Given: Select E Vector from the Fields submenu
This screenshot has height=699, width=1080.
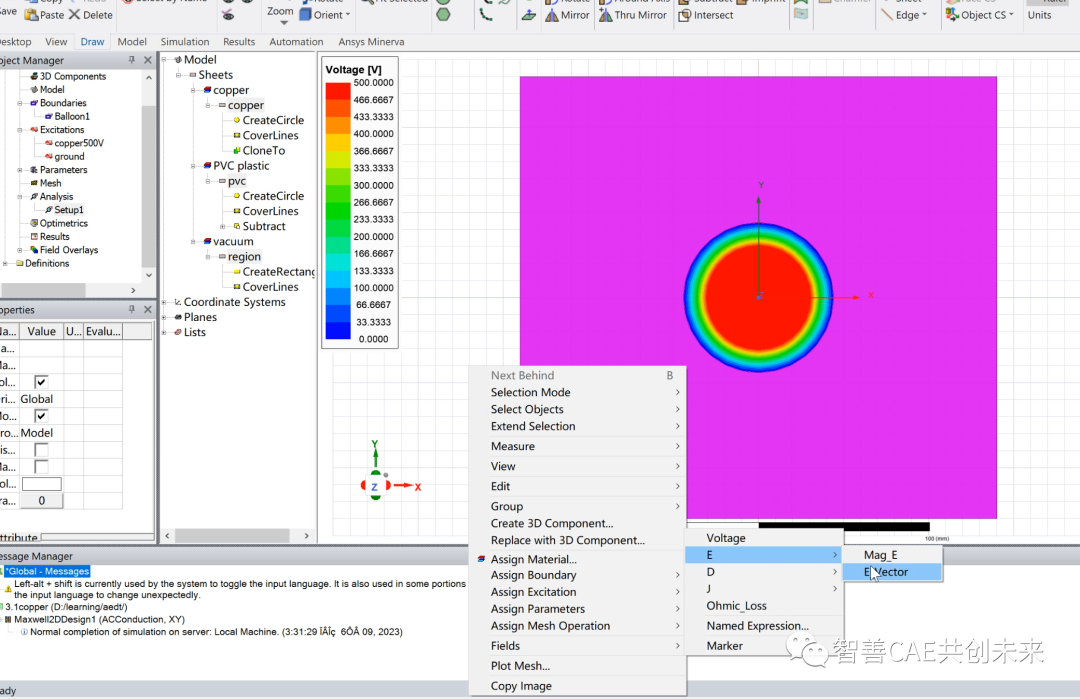Looking at the screenshot, I should tap(888, 571).
